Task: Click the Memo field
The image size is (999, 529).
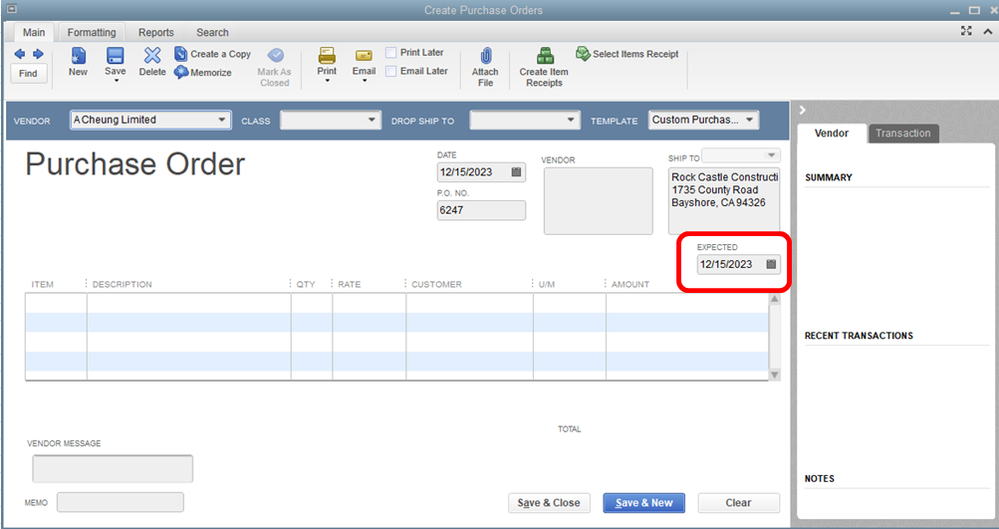Action: point(120,502)
